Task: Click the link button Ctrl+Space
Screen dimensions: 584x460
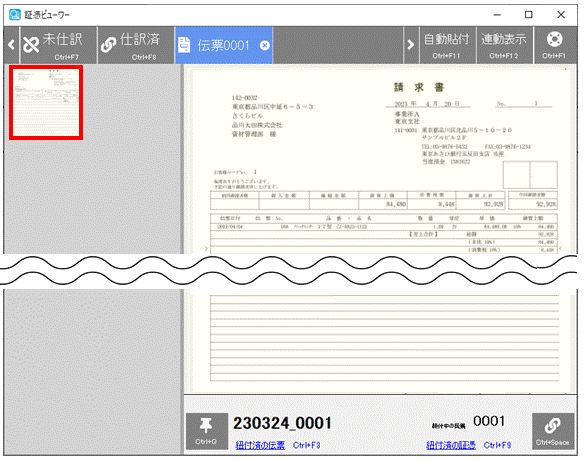Action: click(x=553, y=431)
